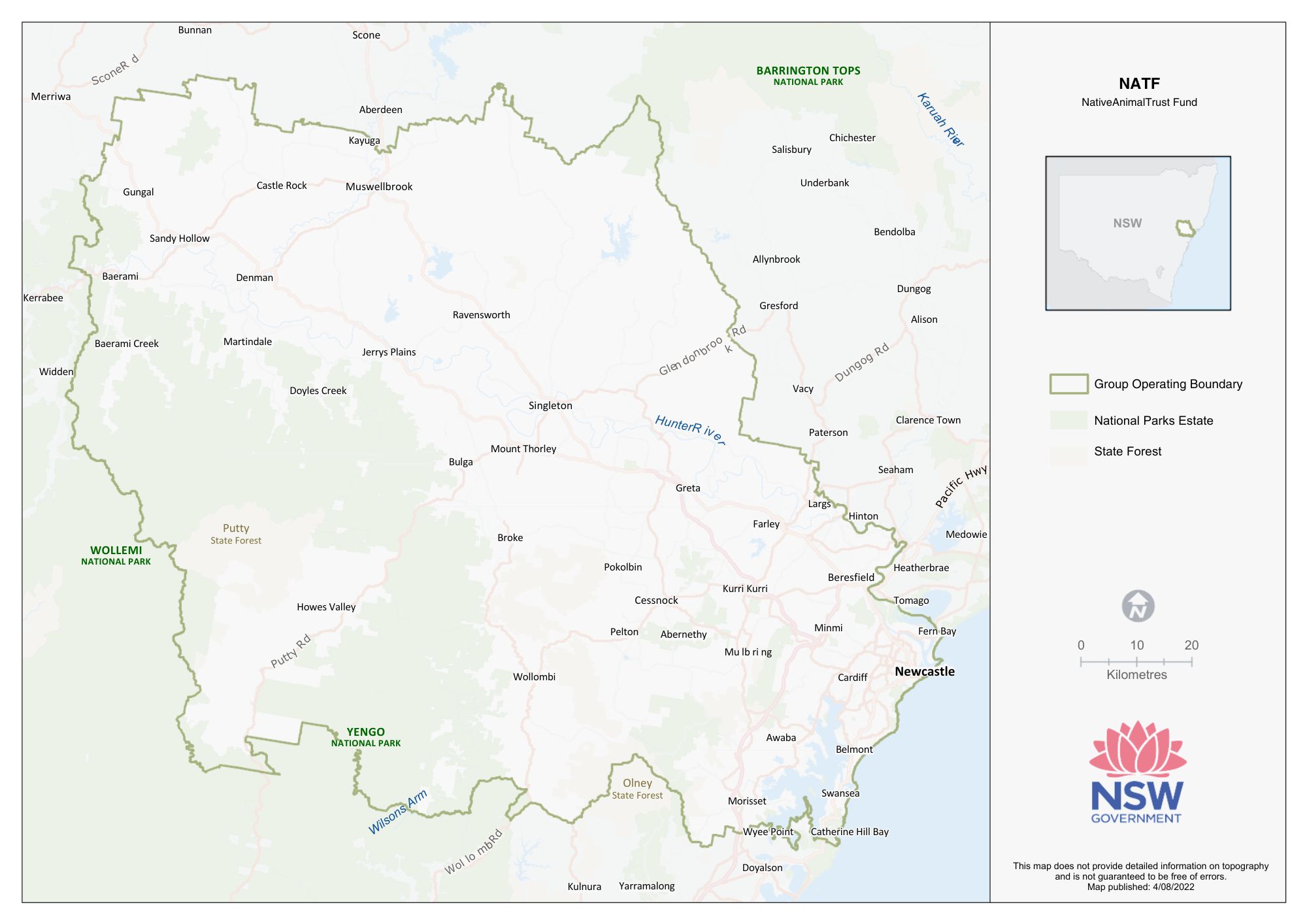Click the north arrow compass icon
The image size is (1307, 924).
coord(1138,606)
